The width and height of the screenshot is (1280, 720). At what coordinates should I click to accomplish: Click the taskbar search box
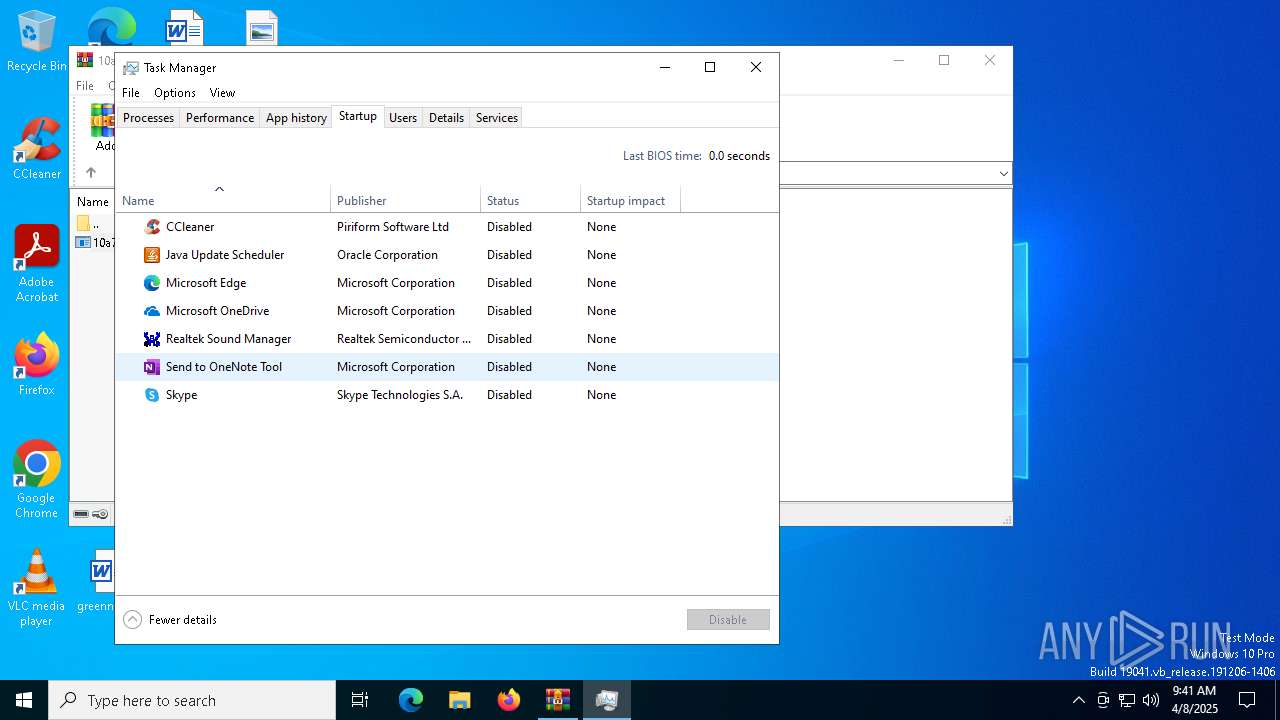point(192,700)
